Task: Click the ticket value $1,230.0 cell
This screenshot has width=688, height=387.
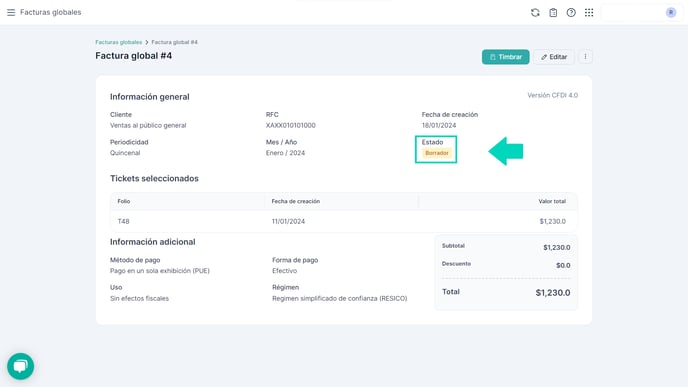Action: (552, 222)
